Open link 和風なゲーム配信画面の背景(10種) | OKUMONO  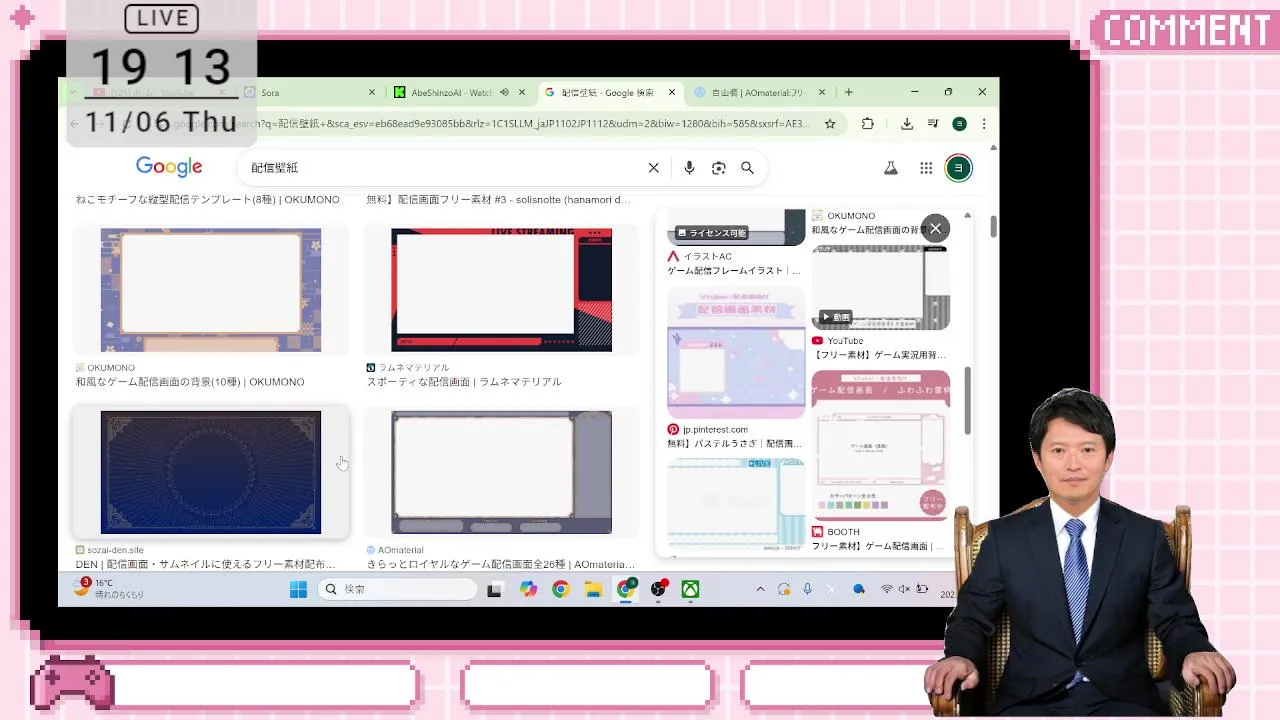190,382
